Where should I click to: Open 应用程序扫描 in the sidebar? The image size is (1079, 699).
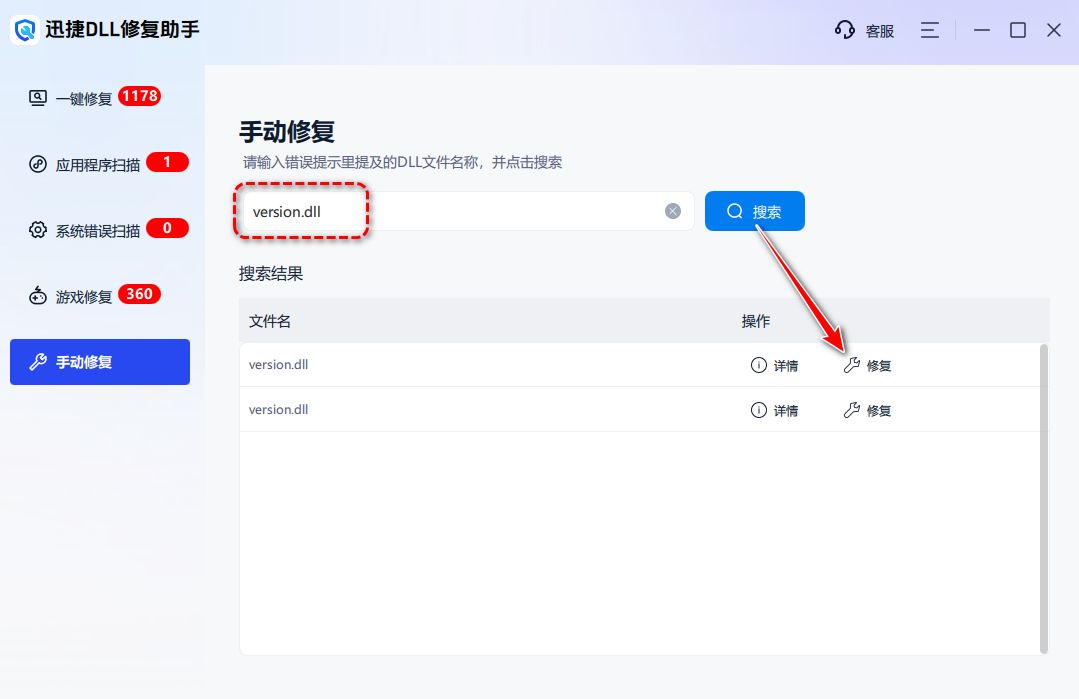click(98, 164)
